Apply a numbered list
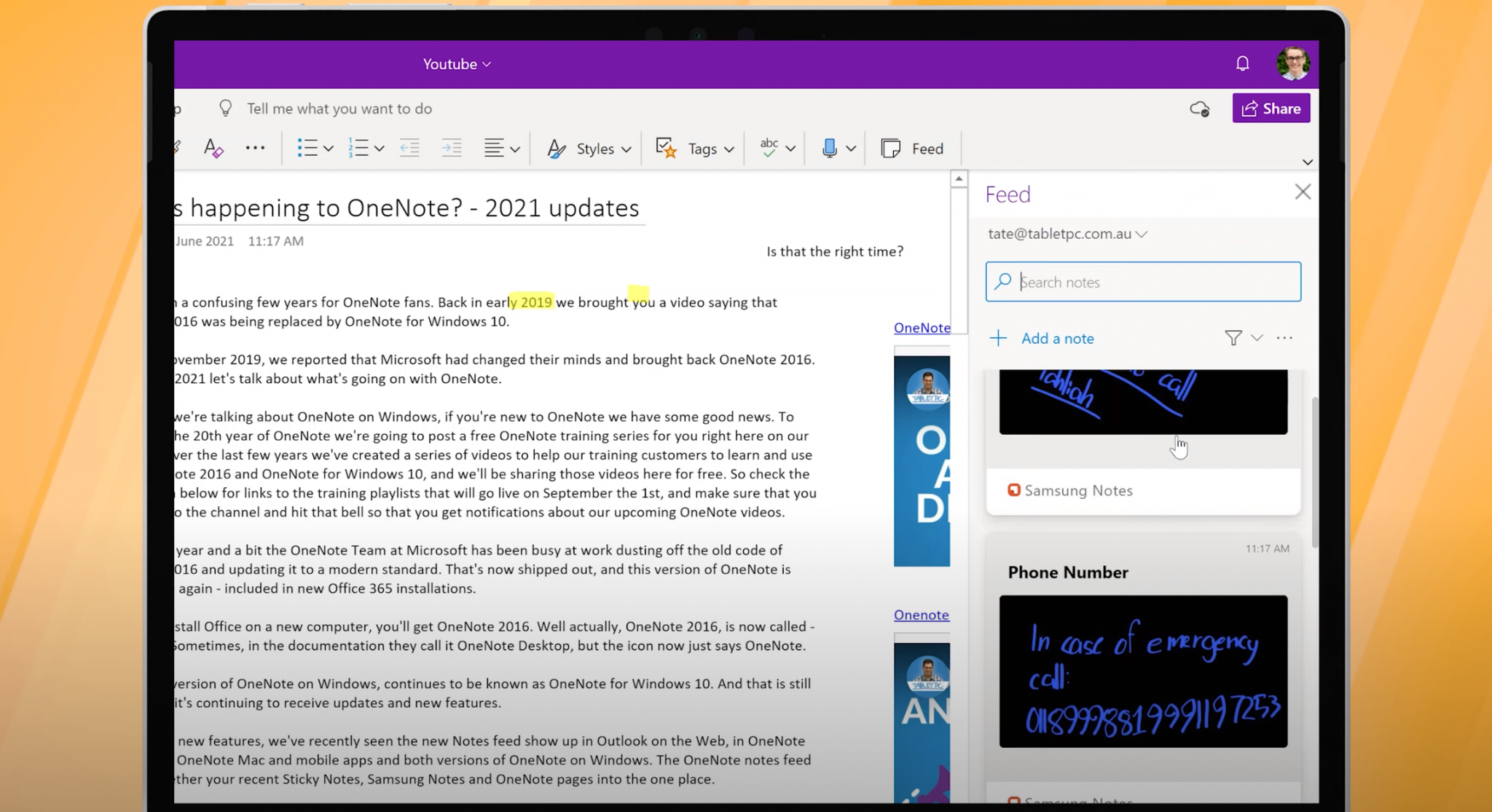This screenshot has height=812, width=1492. coord(358,148)
